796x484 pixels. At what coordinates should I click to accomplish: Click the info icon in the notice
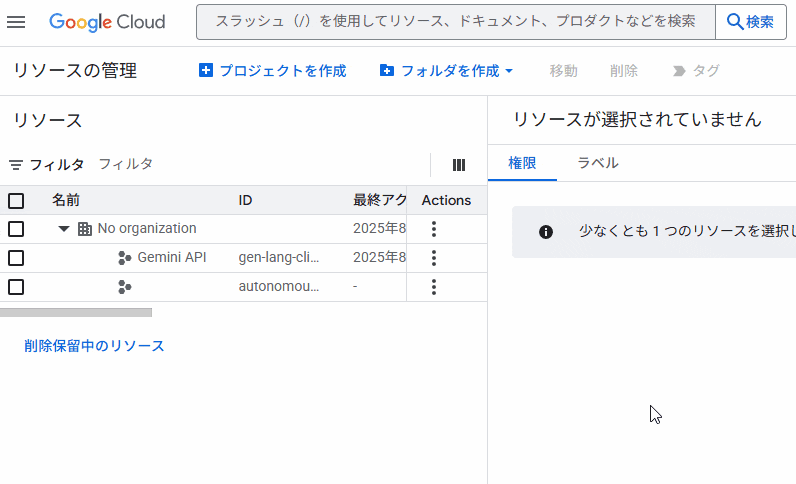click(x=546, y=232)
